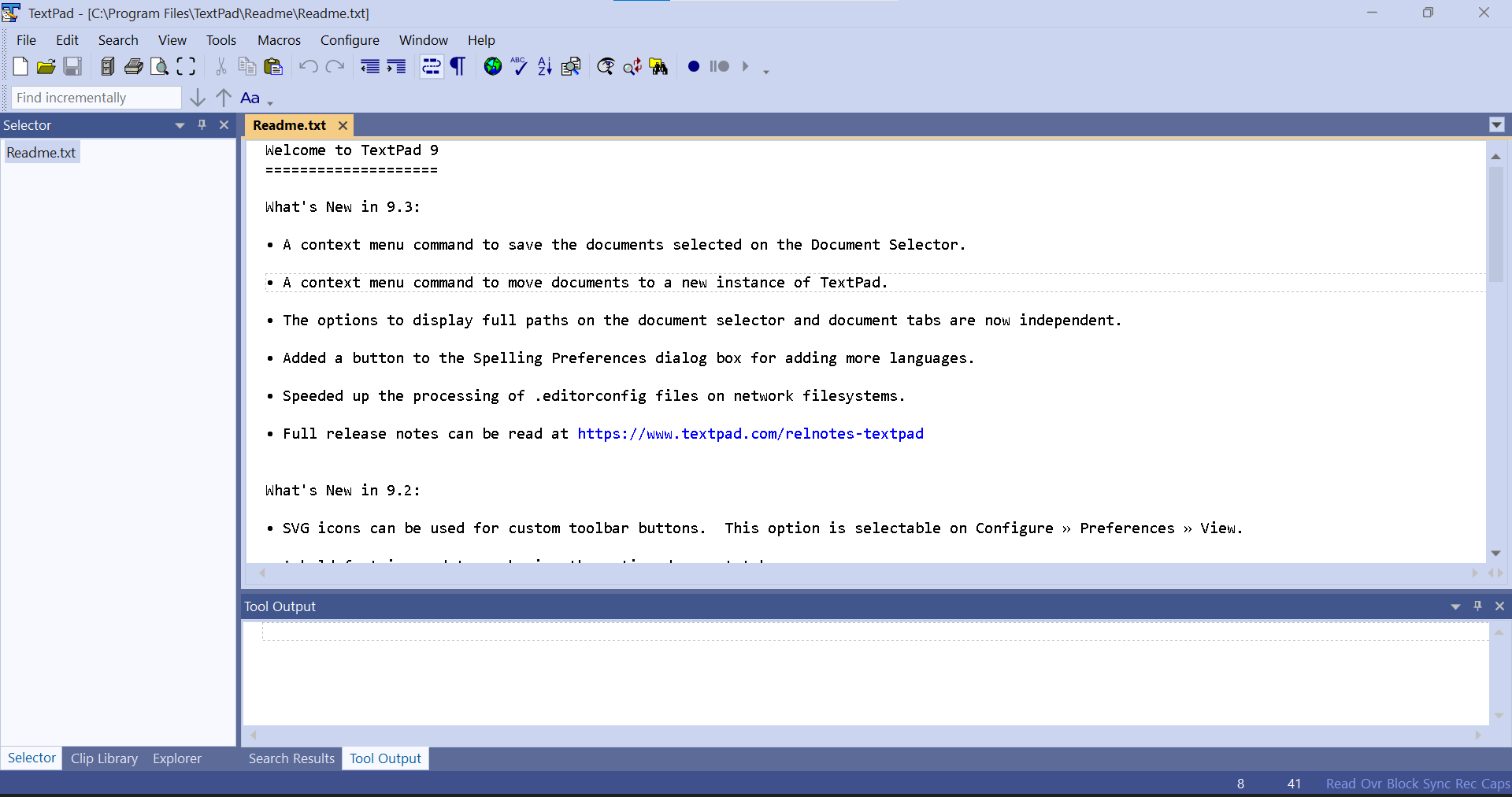Screen dimensions: 1512x797
Task: Click the Cut scissors icon
Action: click(x=221, y=66)
